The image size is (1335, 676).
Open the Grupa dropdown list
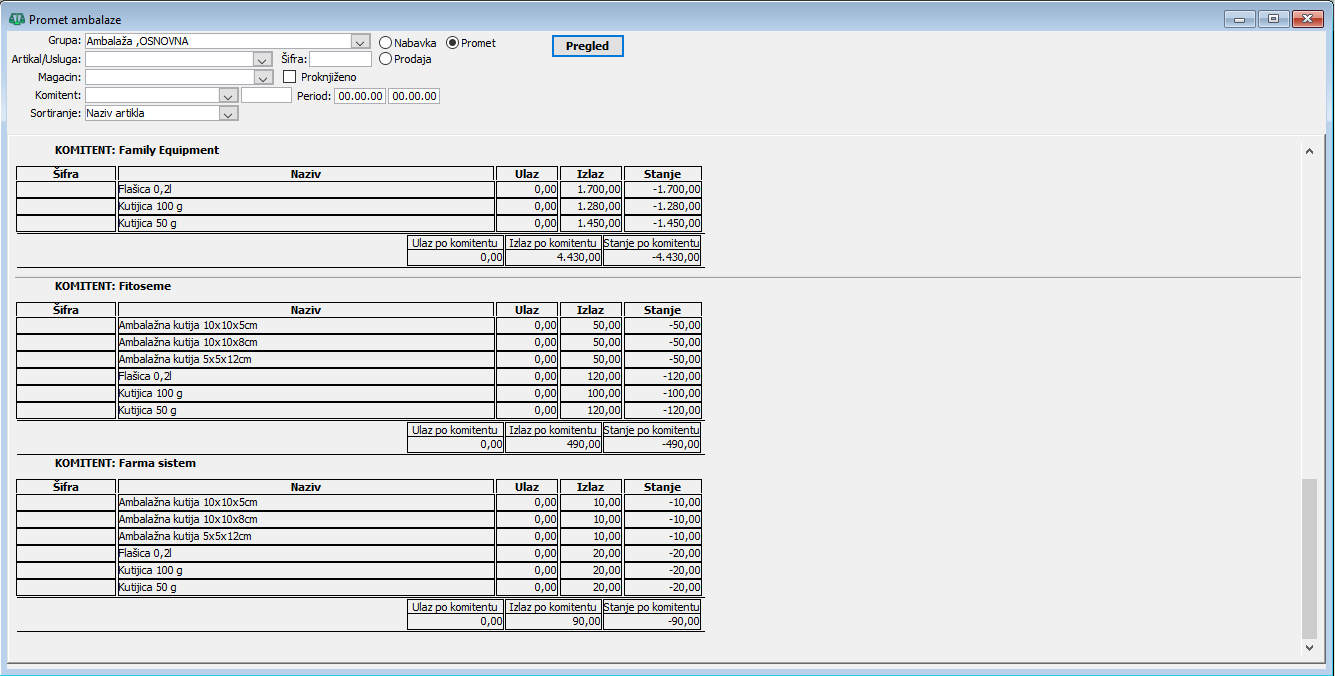[361, 42]
